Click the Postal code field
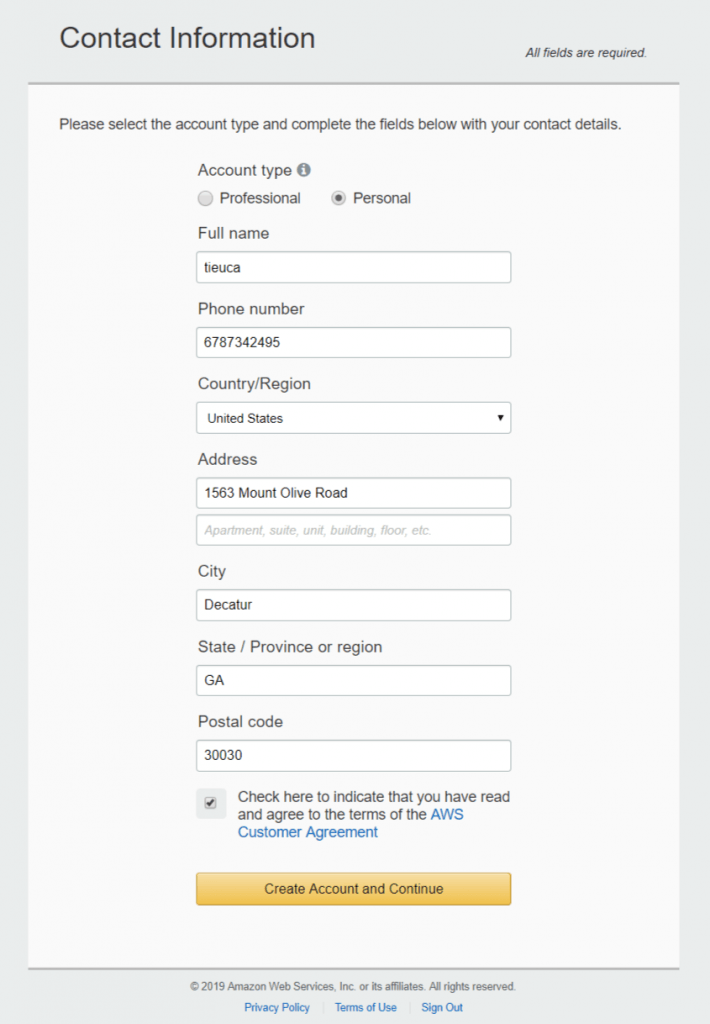The height and width of the screenshot is (1024, 710). [x=353, y=756]
